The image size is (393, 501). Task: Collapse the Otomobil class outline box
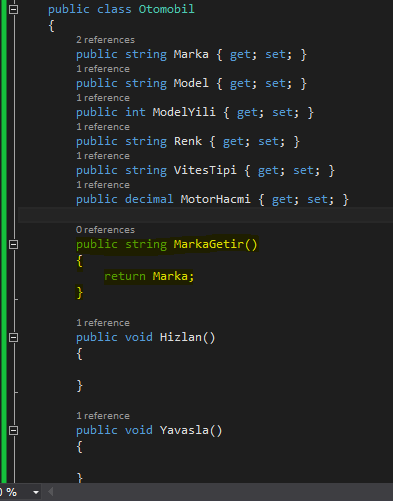pyautogui.click(x=13, y=9)
